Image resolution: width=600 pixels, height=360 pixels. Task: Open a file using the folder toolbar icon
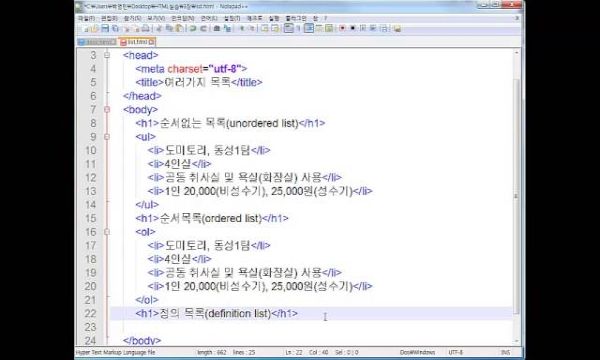[x=94, y=28]
